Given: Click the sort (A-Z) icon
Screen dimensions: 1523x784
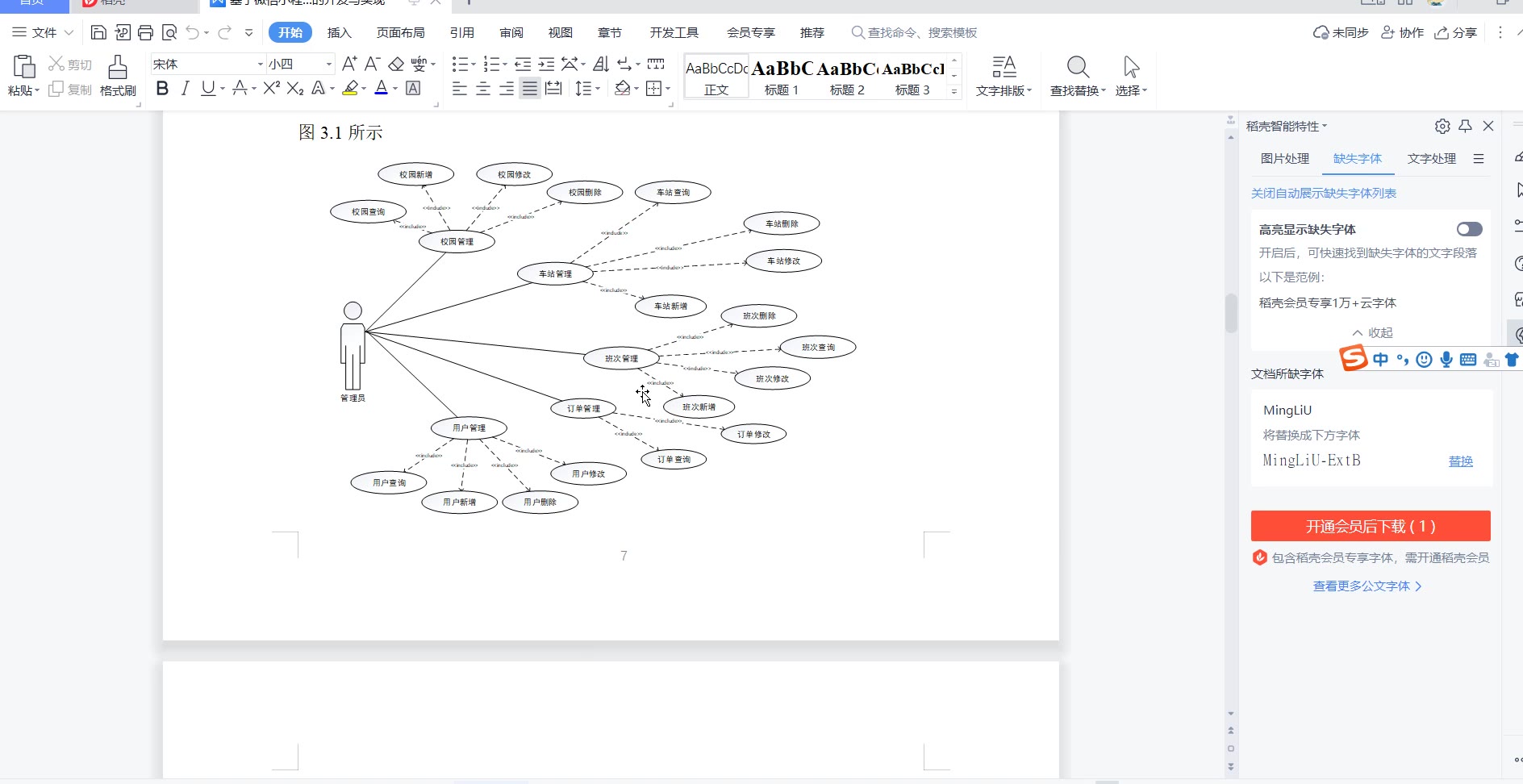Looking at the screenshot, I should click(x=601, y=64).
